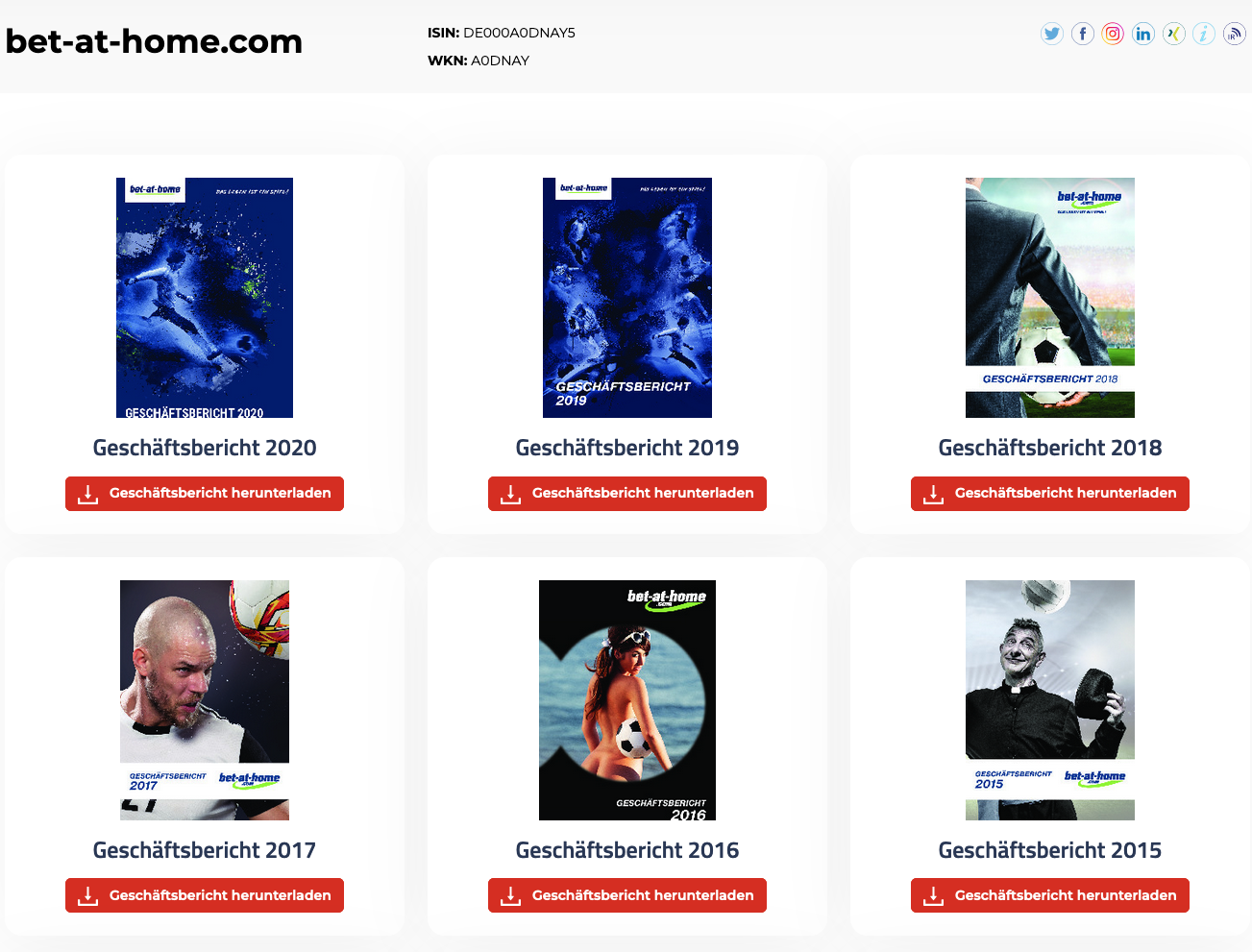Viewport: 1252px width, 952px height.
Task: Open the Xing icon
Action: click(1174, 35)
